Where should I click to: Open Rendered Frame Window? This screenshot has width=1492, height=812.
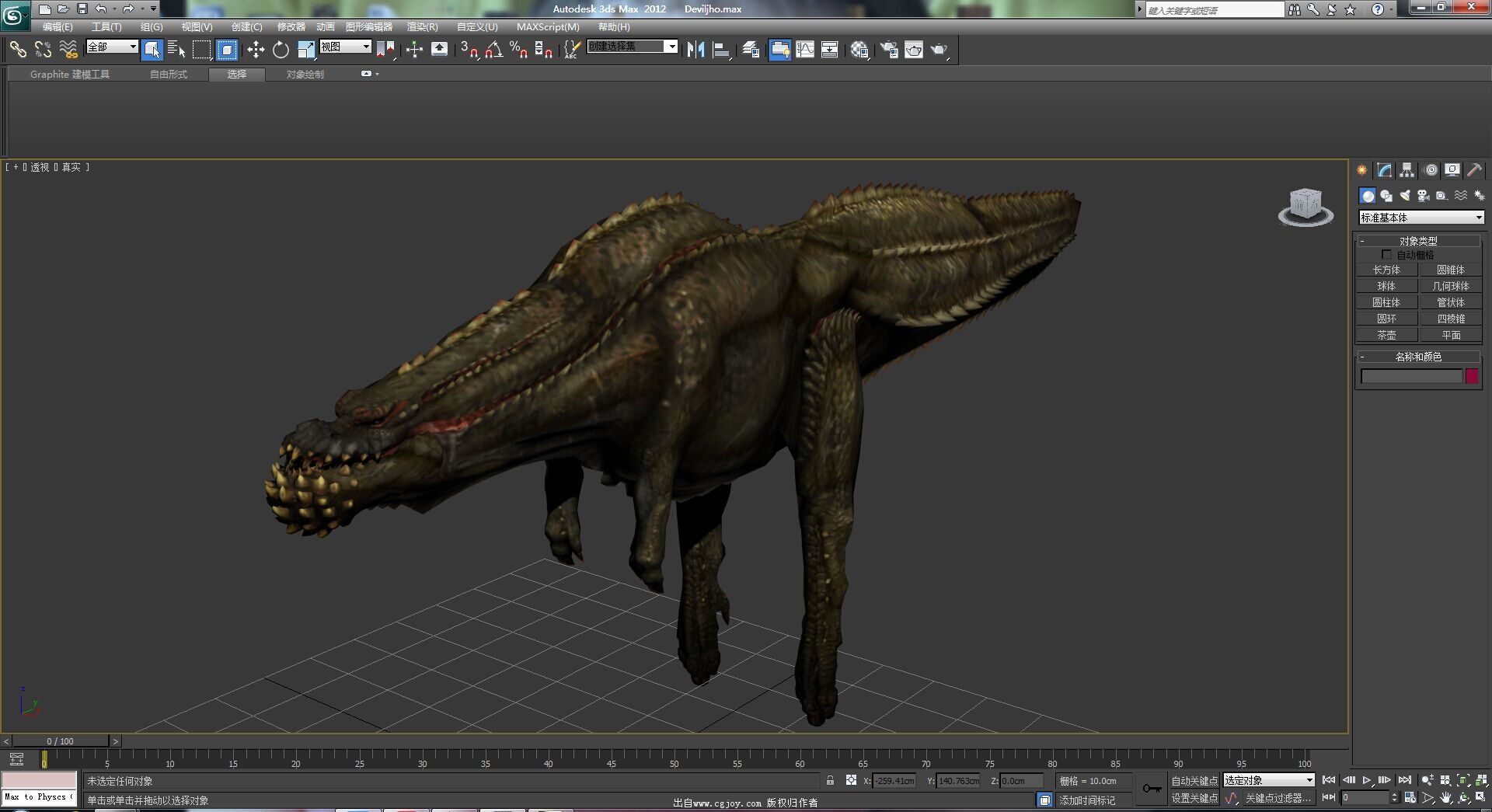click(914, 50)
